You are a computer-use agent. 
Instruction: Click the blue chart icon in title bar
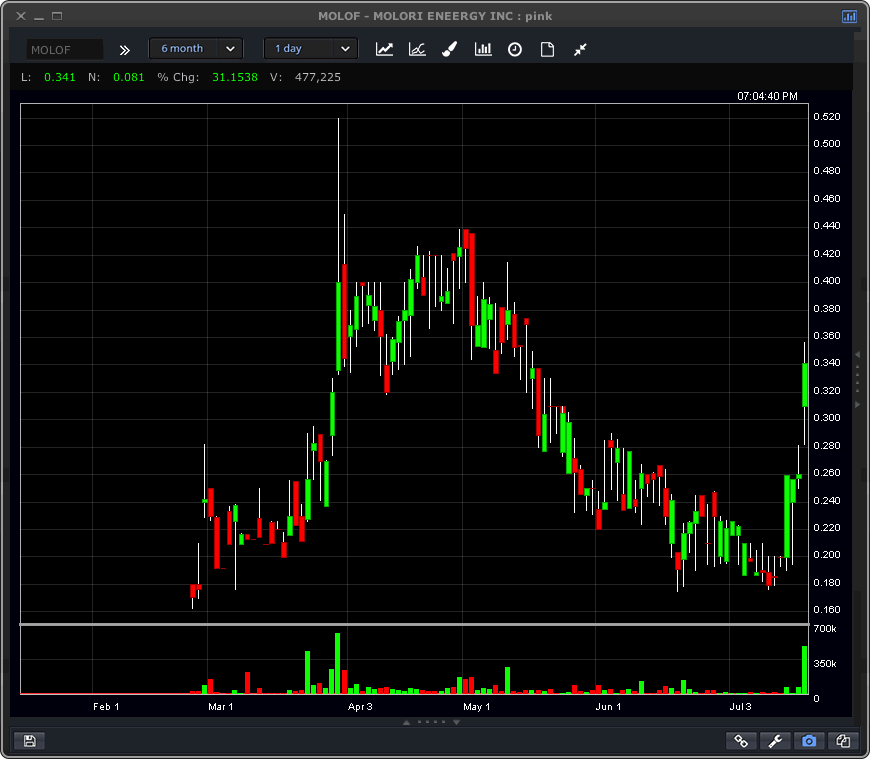849,16
